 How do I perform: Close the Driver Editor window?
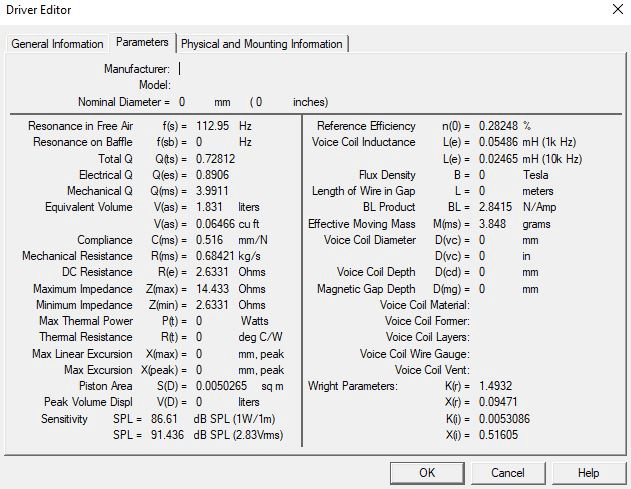pos(618,10)
